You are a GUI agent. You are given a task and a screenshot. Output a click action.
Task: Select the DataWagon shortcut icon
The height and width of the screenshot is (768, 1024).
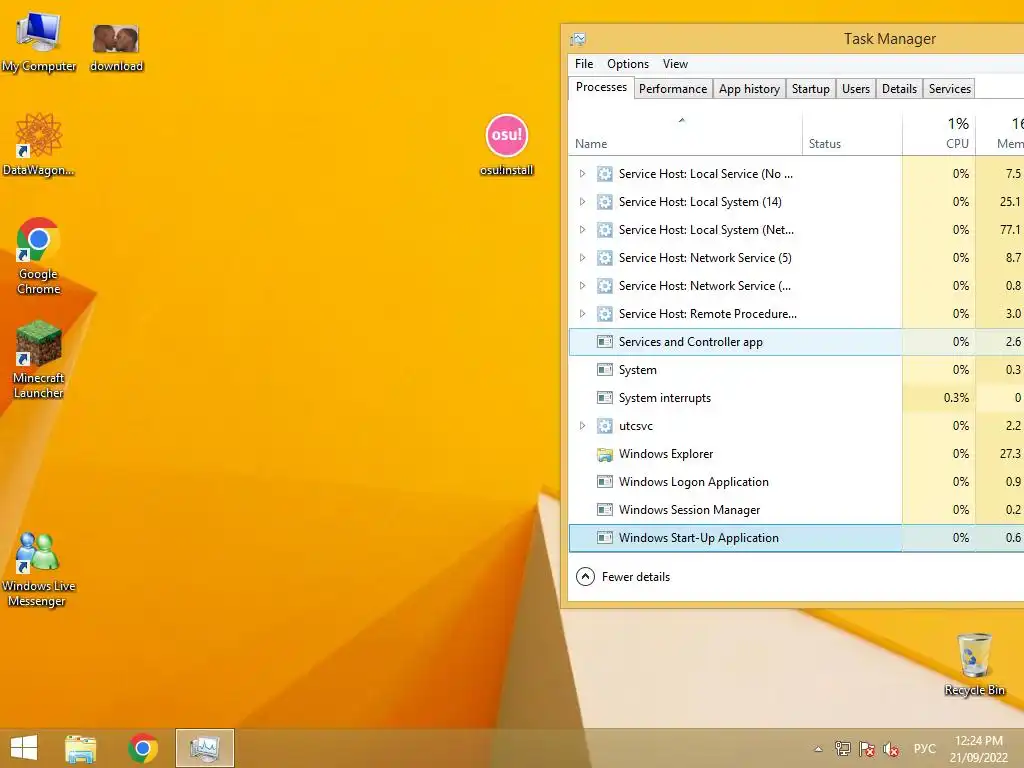(39, 145)
